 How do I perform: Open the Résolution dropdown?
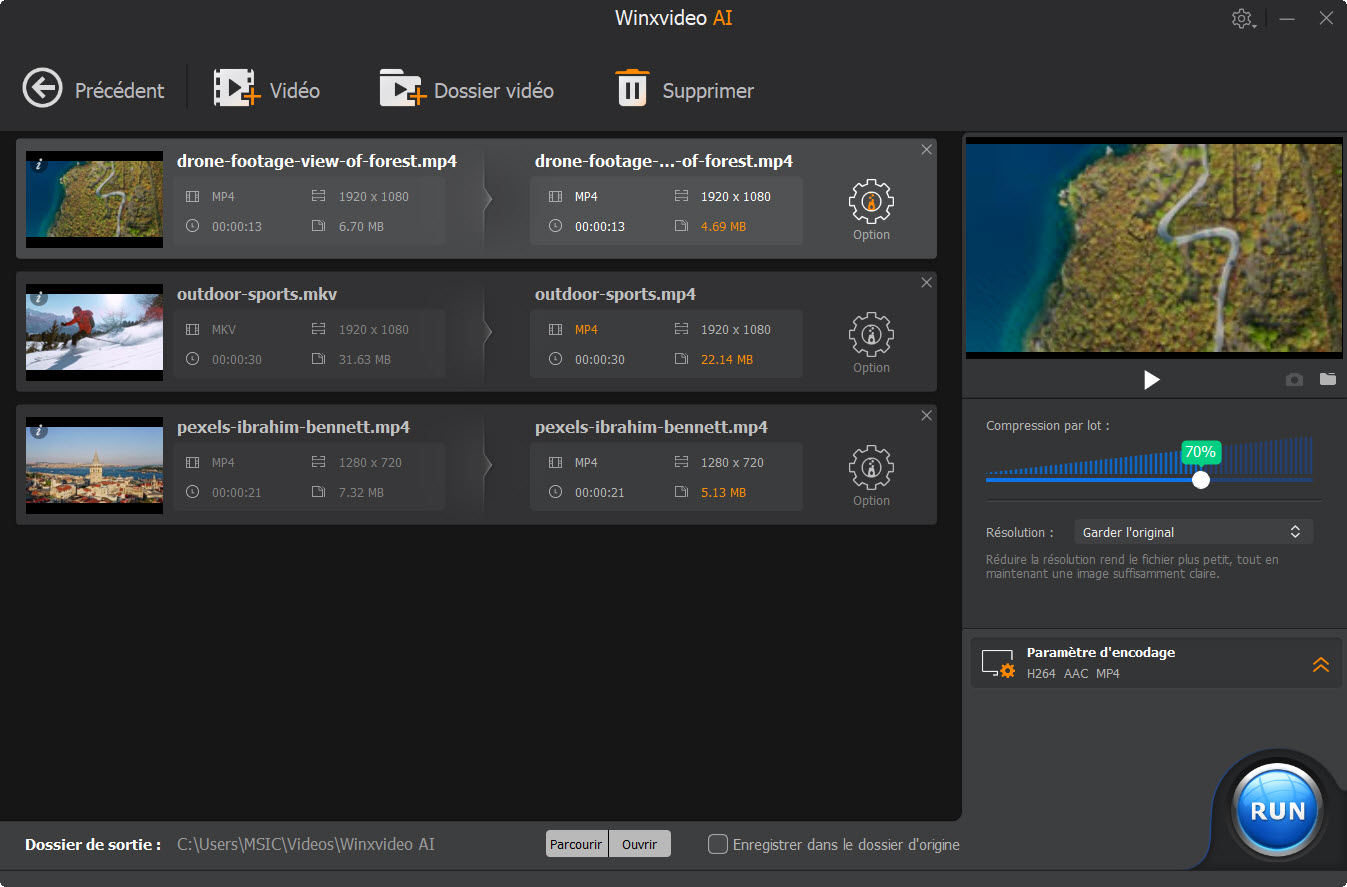click(1192, 532)
